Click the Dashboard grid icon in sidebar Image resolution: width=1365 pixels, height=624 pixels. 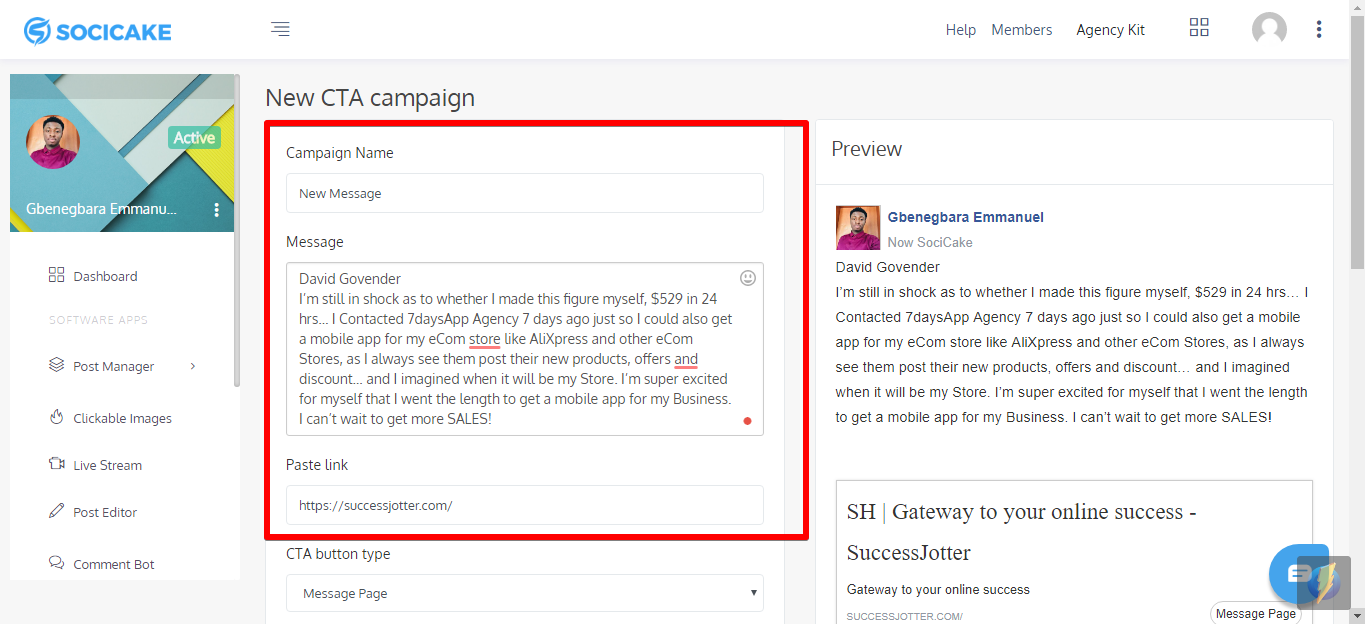tap(56, 275)
